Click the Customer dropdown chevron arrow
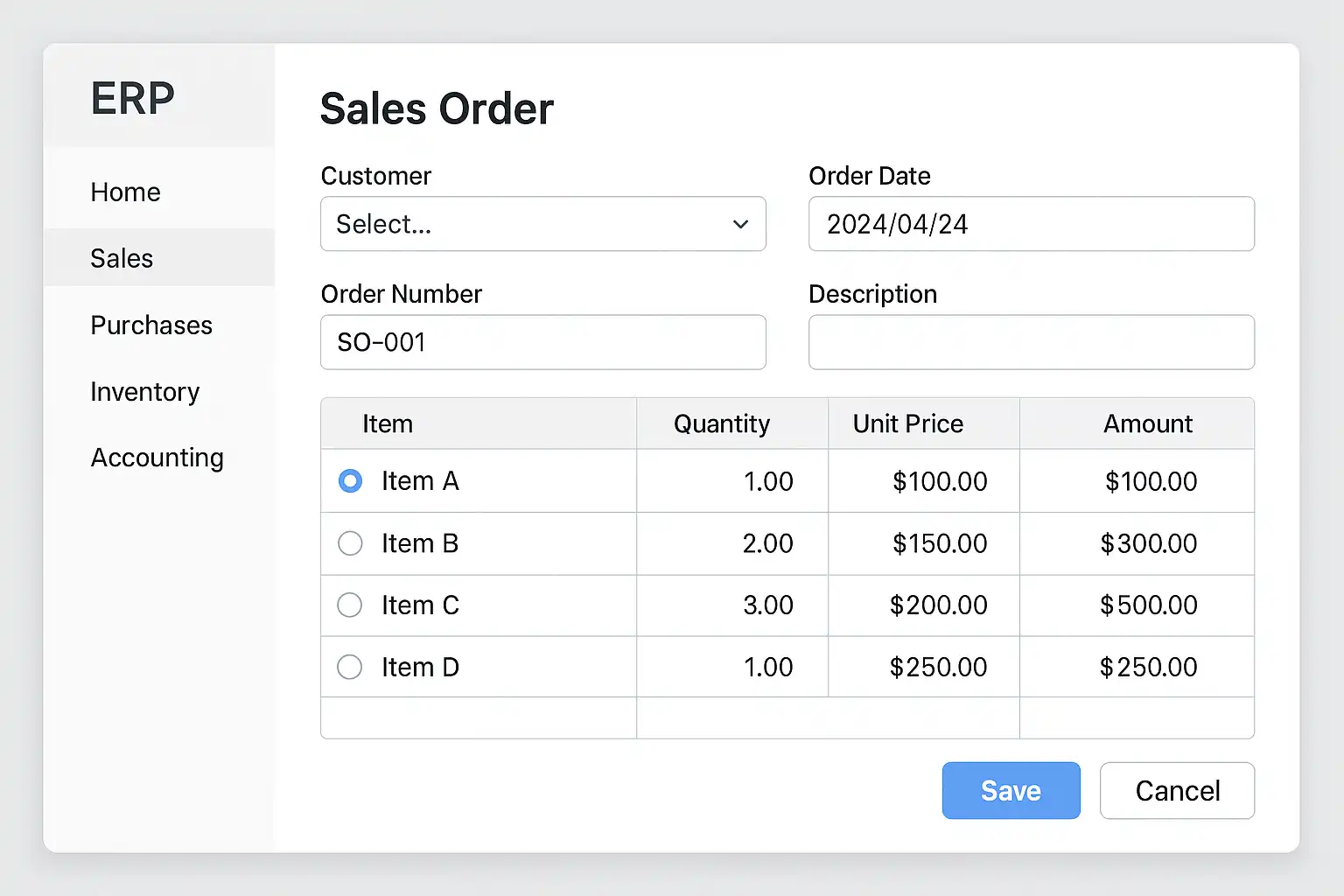Screen dimensions: 1344x896 740,225
